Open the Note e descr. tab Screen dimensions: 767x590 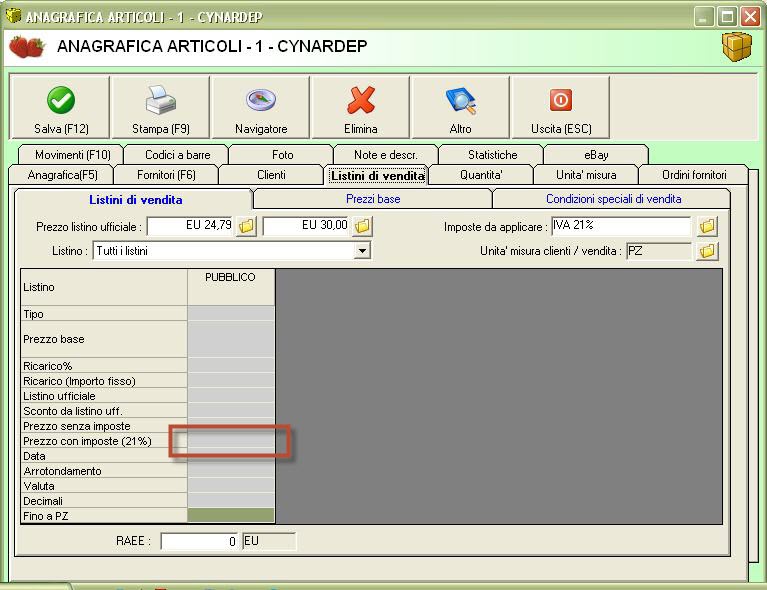click(385, 155)
